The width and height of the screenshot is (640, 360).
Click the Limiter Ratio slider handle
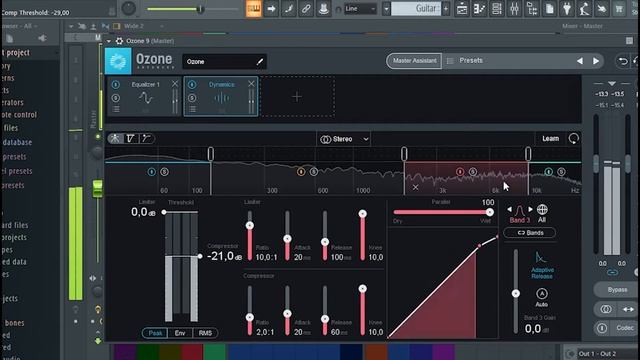click(250, 226)
